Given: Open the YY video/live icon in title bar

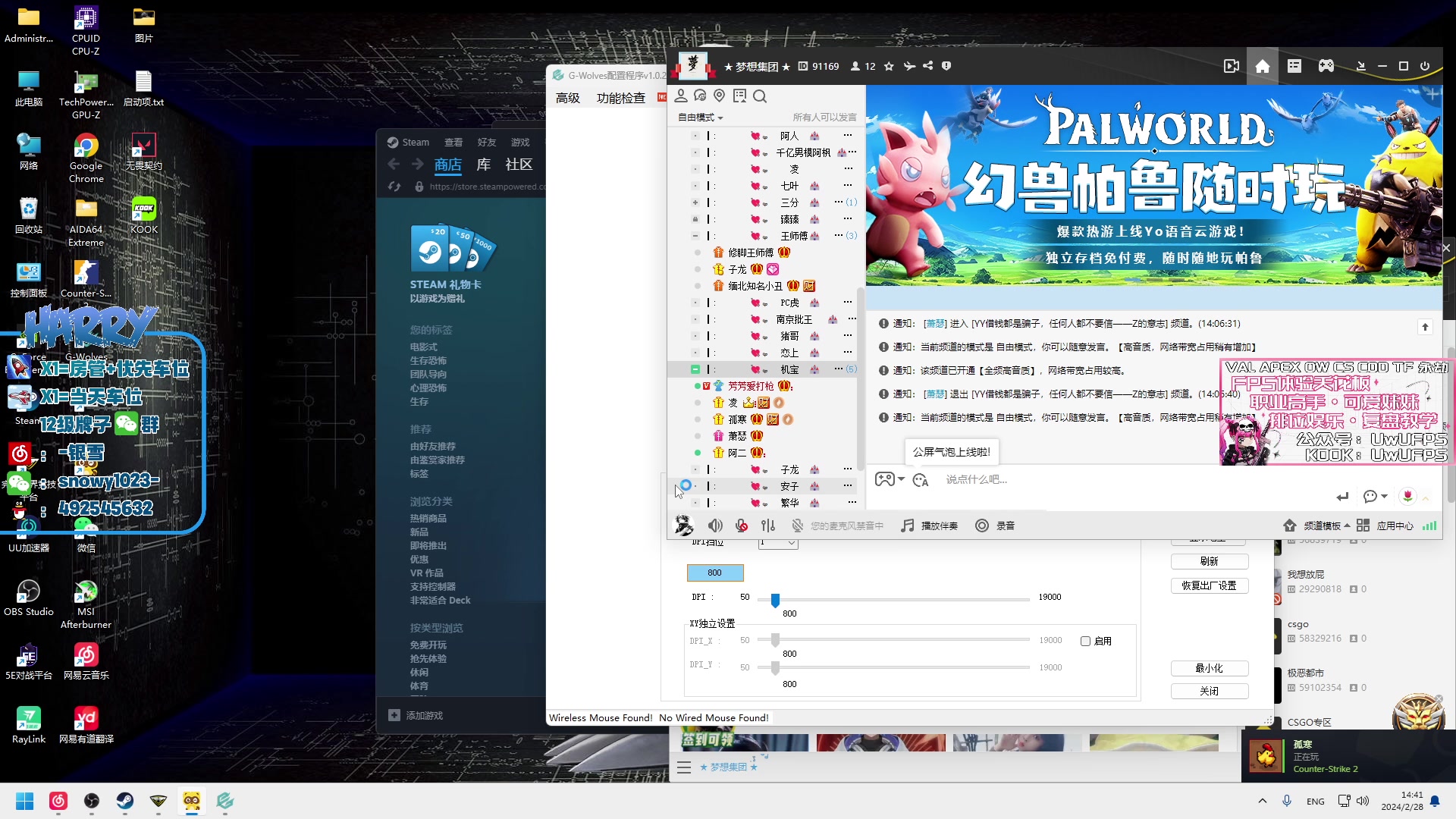Looking at the screenshot, I should (1232, 67).
